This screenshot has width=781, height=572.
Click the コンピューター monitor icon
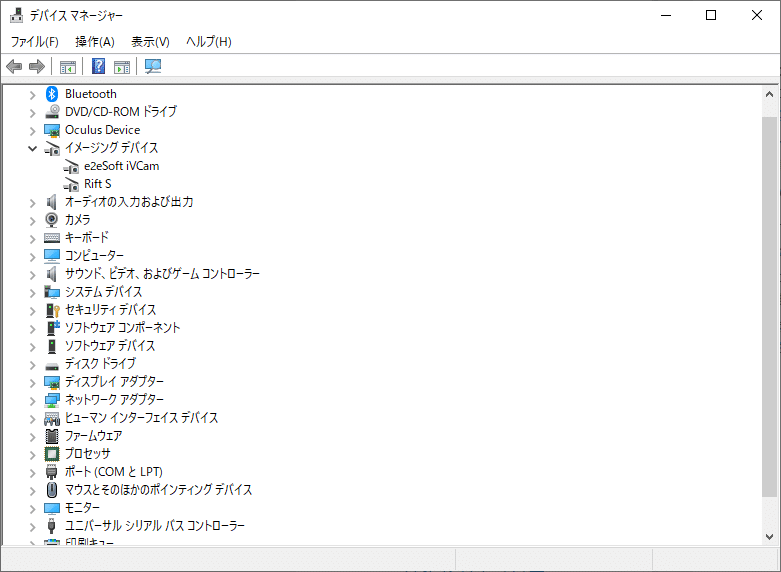pyautogui.click(x=52, y=256)
